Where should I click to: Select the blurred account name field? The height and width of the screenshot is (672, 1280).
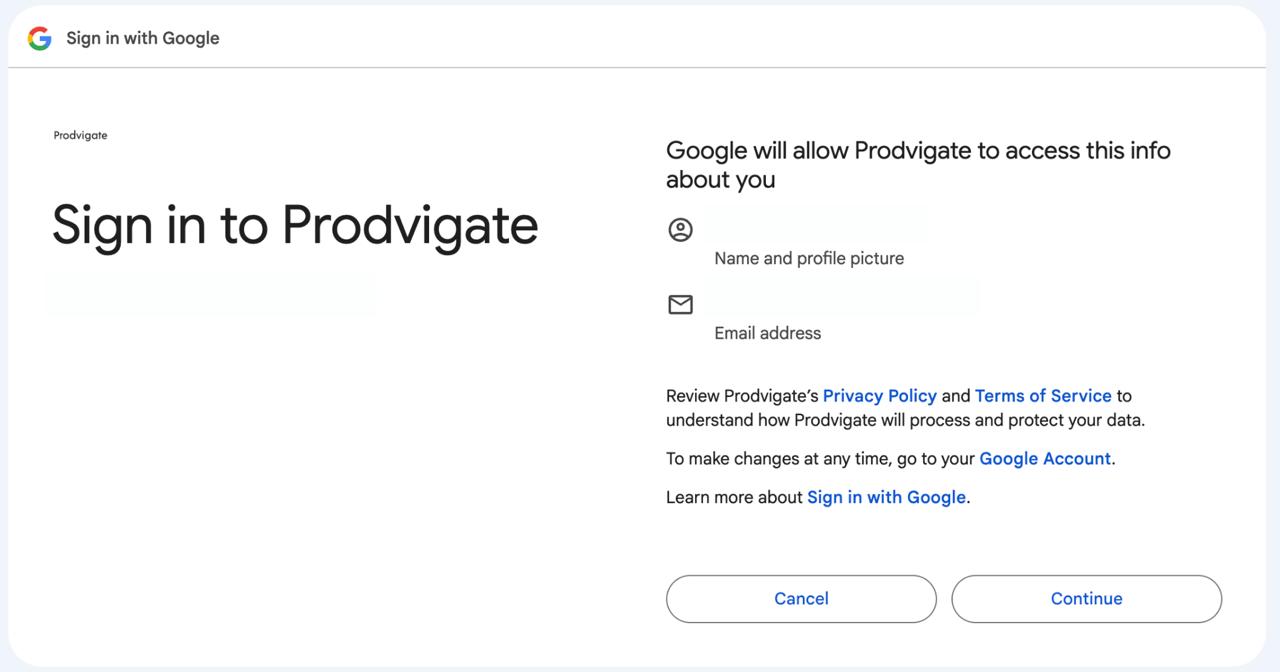pos(815,222)
